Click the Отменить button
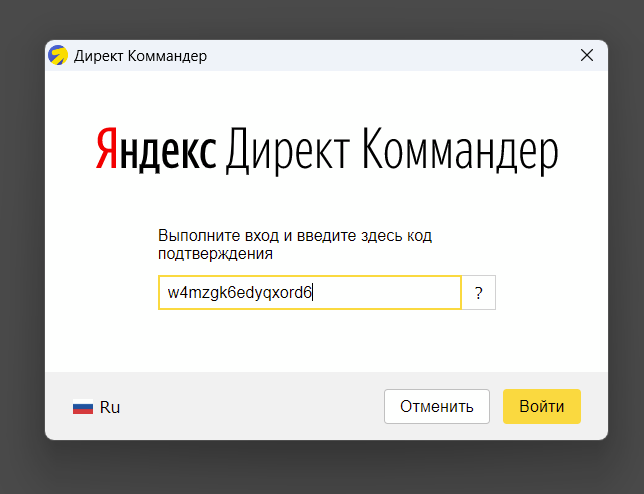644x494 pixels. [437, 406]
